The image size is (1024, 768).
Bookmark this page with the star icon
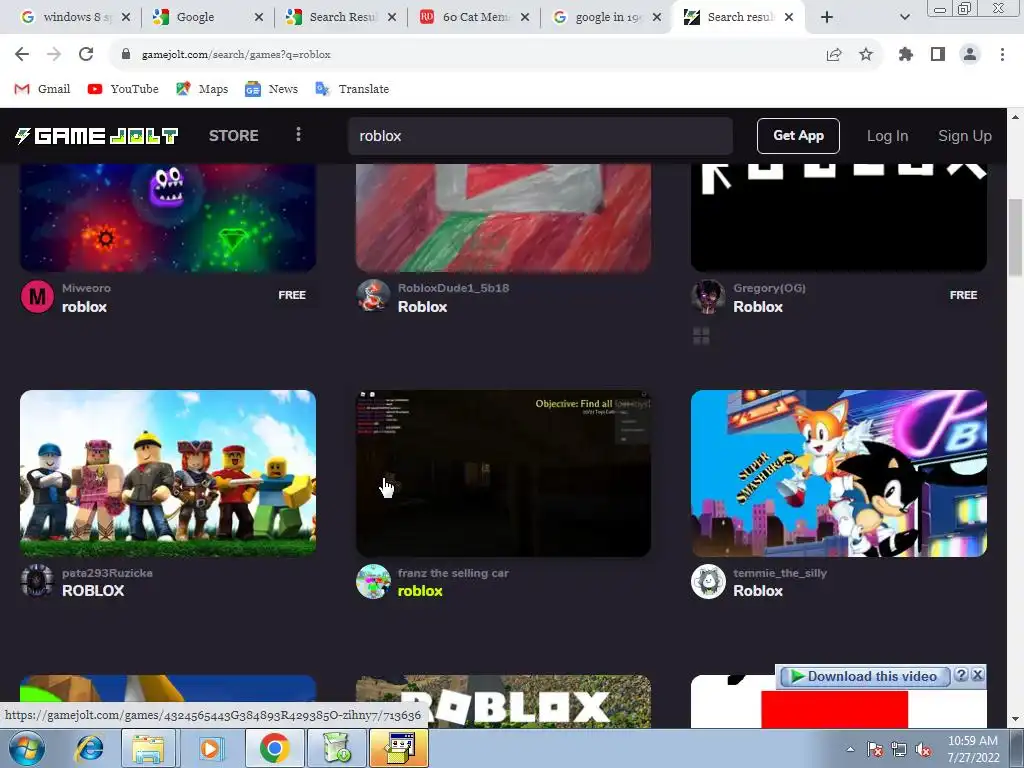pyautogui.click(x=866, y=54)
